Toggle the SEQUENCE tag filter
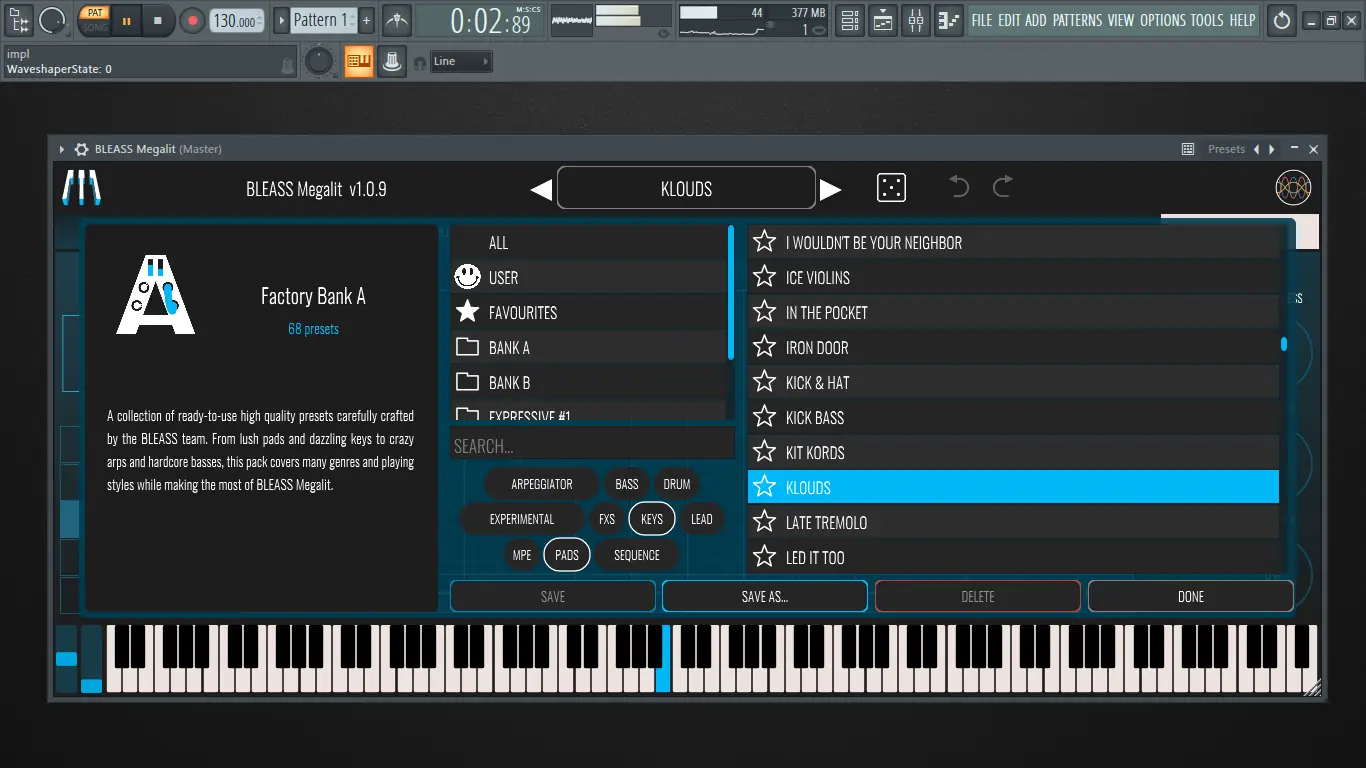 (637, 555)
